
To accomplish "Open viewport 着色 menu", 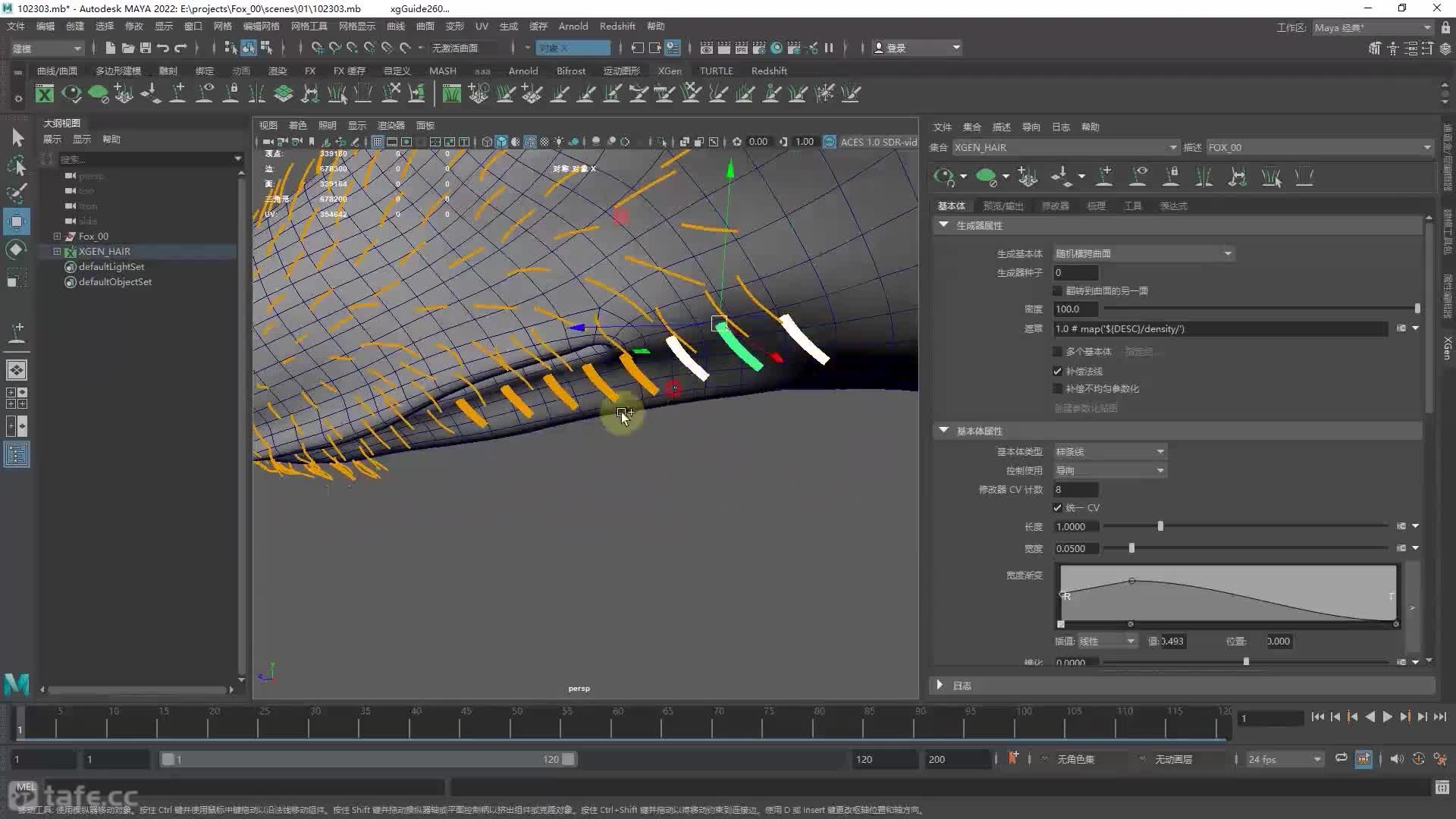I will coord(298,125).
